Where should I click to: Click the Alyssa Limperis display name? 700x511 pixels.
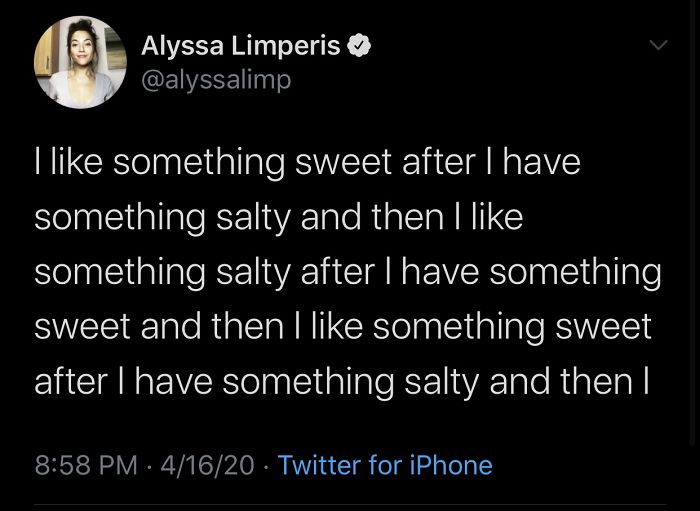(241, 46)
